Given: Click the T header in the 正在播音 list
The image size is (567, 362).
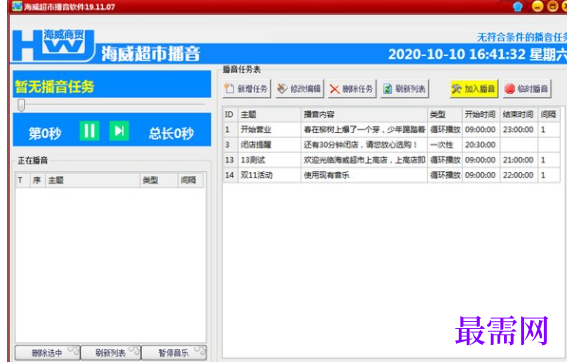Looking at the screenshot, I should [x=22, y=180].
